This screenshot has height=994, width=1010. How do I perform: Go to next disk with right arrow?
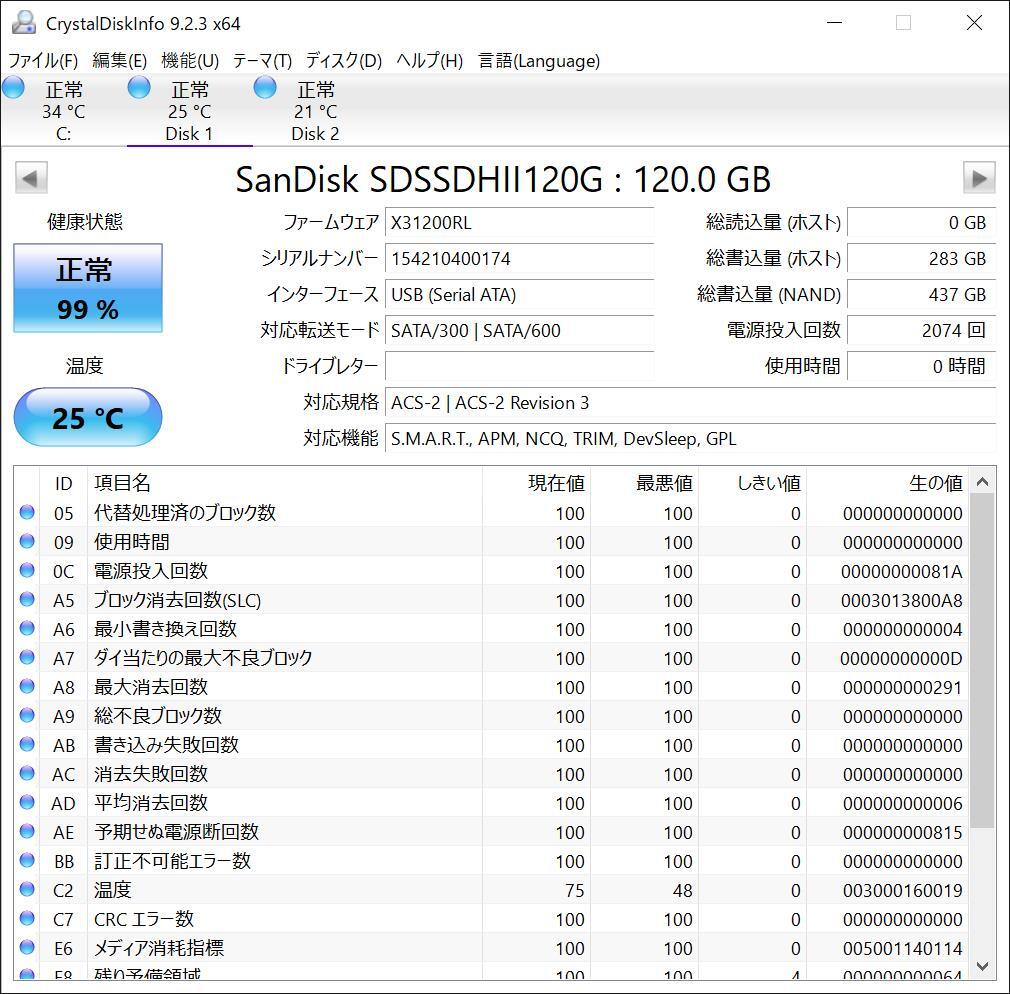click(978, 179)
